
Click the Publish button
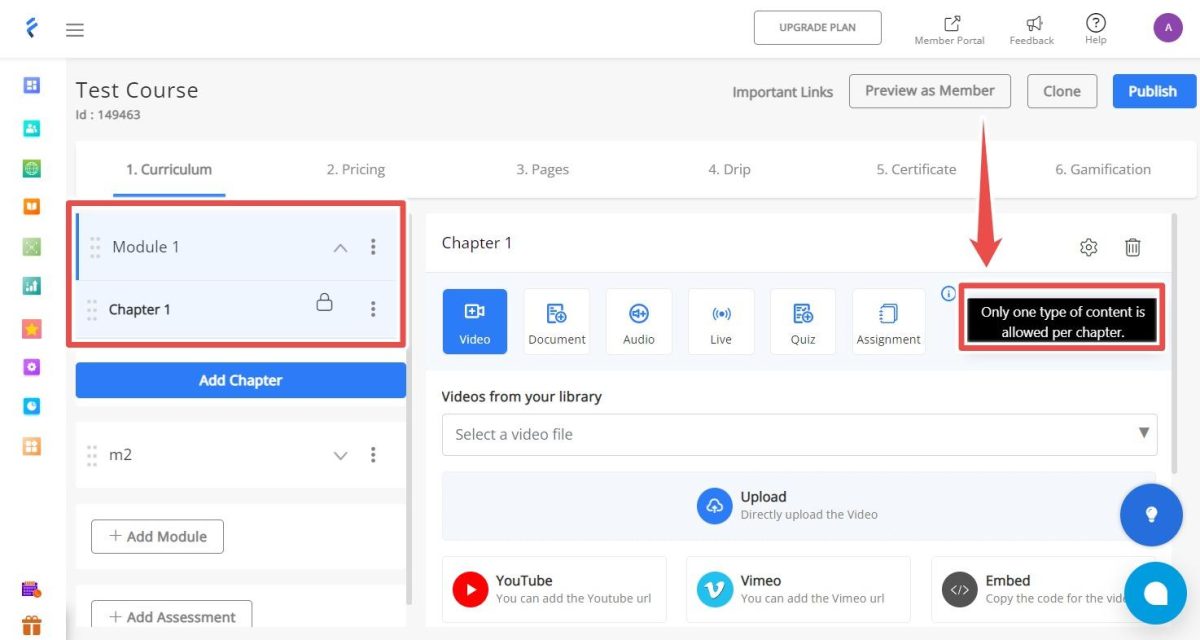click(1154, 91)
